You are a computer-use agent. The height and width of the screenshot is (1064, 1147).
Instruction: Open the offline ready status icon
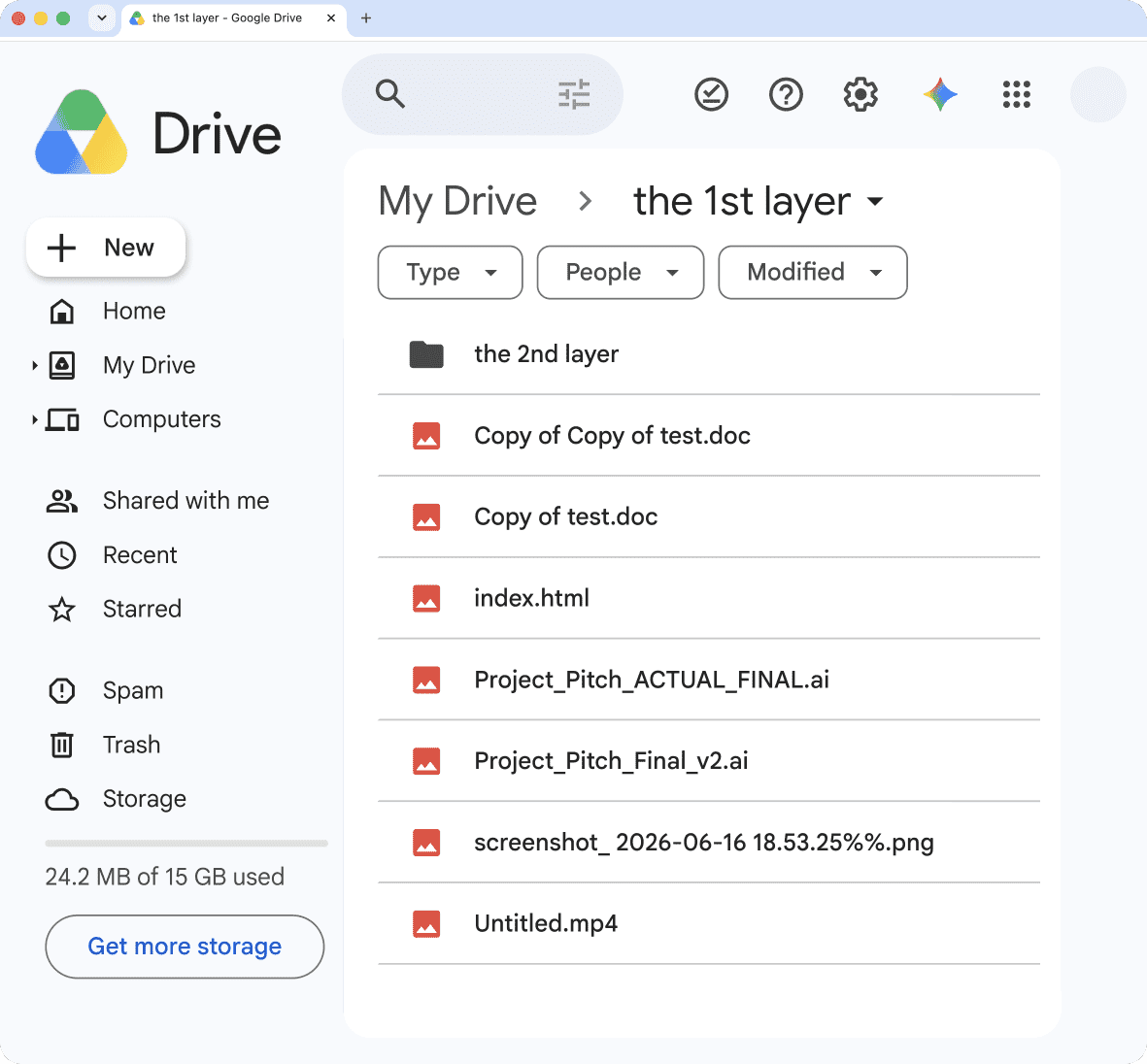pos(711,94)
